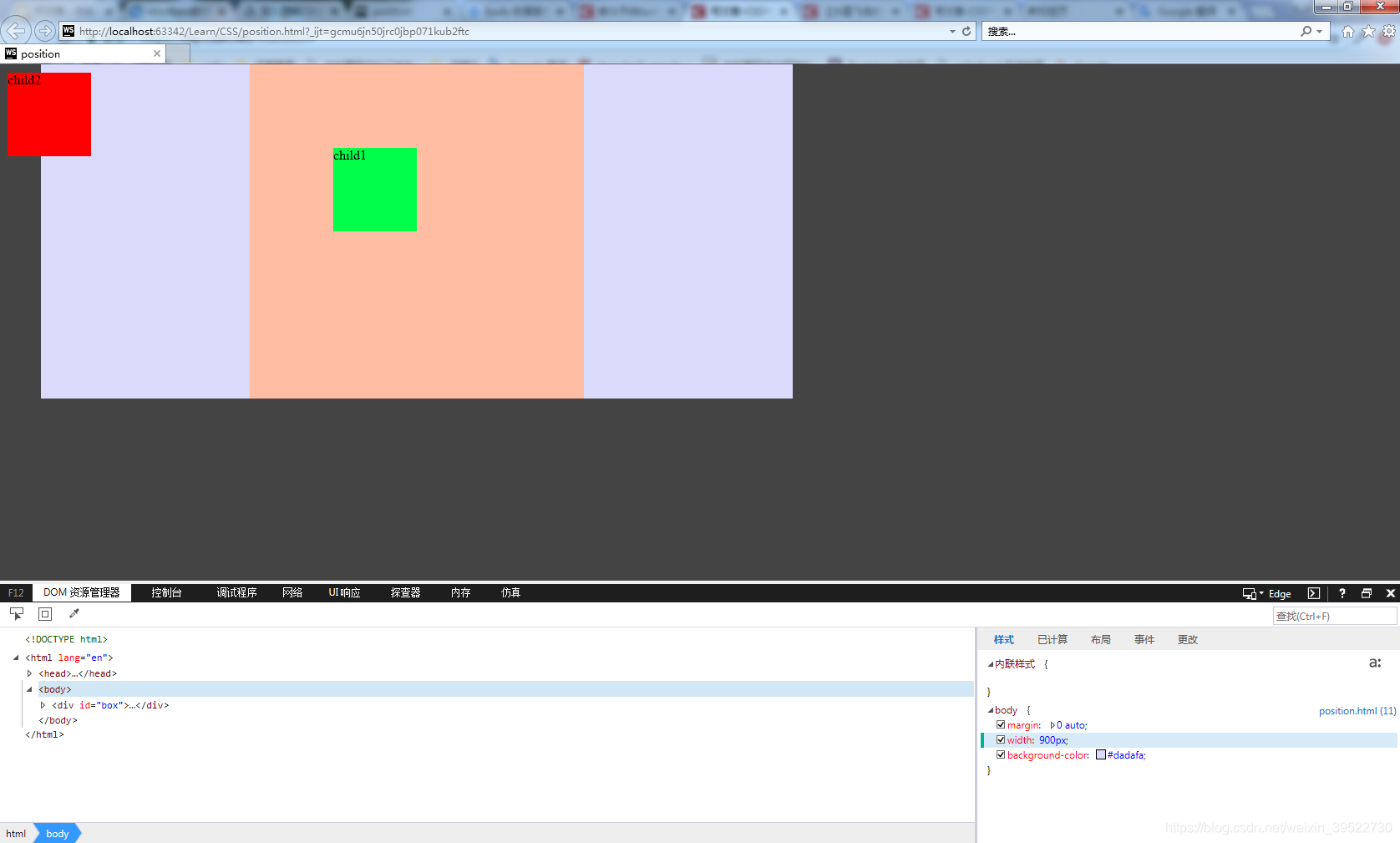Close the F12 developer tools panel

click(1391, 593)
